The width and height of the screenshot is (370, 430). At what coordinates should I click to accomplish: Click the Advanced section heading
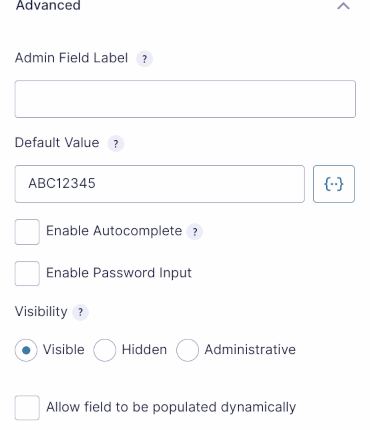pyautogui.click(x=48, y=5)
